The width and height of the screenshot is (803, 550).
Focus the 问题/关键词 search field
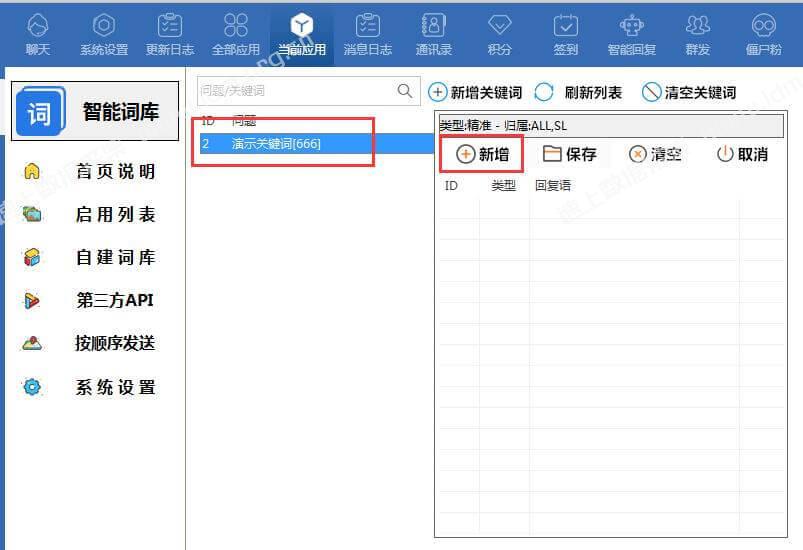tap(309, 91)
